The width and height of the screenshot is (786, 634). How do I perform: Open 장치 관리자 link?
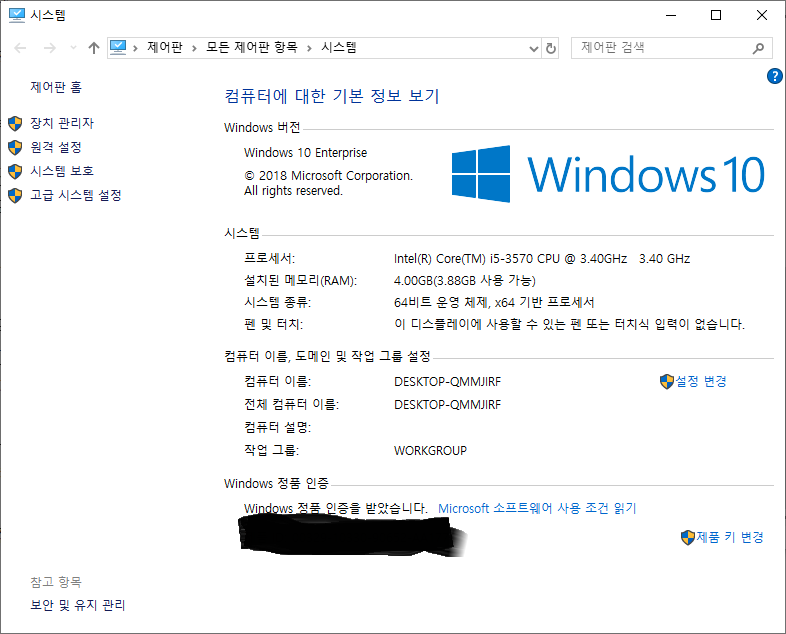[x=62, y=123]
